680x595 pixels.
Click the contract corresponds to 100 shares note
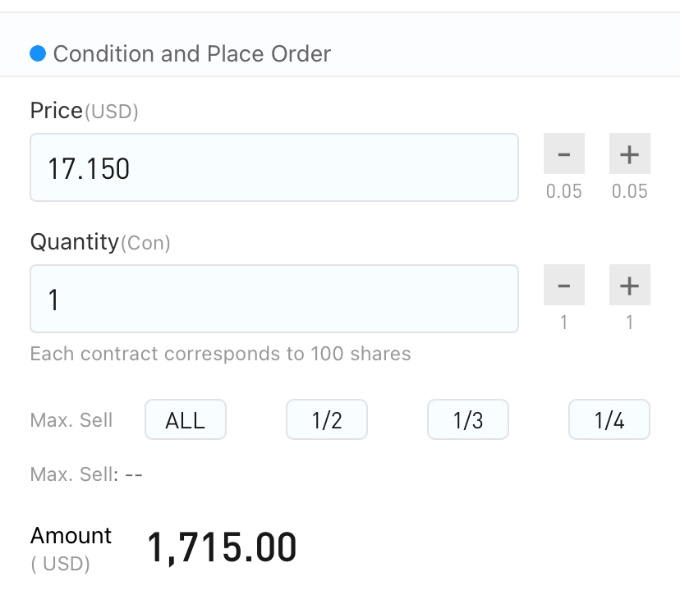(220, 353)
